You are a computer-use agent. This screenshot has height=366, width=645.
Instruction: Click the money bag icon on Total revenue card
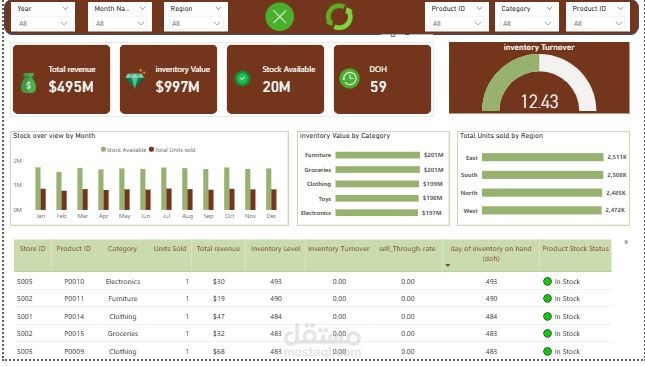point(28,83)
